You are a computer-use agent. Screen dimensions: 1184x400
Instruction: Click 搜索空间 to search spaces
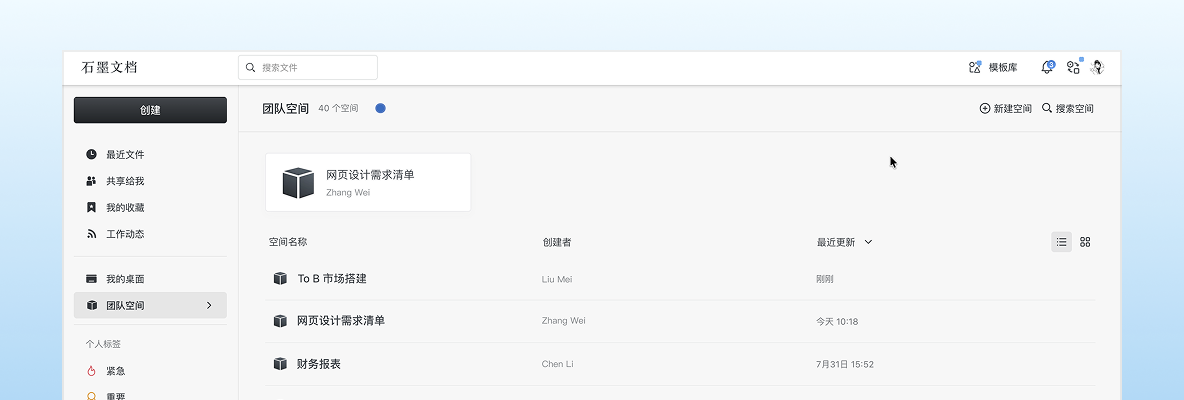pos(1068,109)
